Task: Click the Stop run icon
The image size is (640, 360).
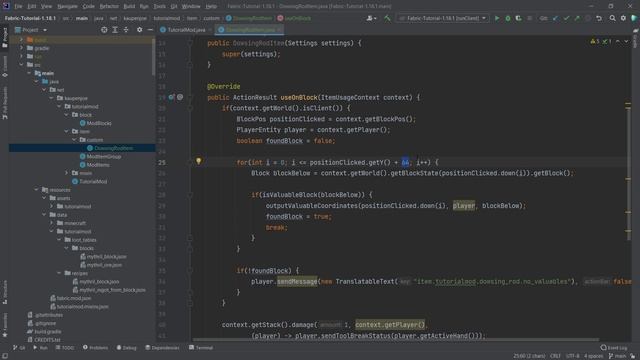Action: (529, 18)
